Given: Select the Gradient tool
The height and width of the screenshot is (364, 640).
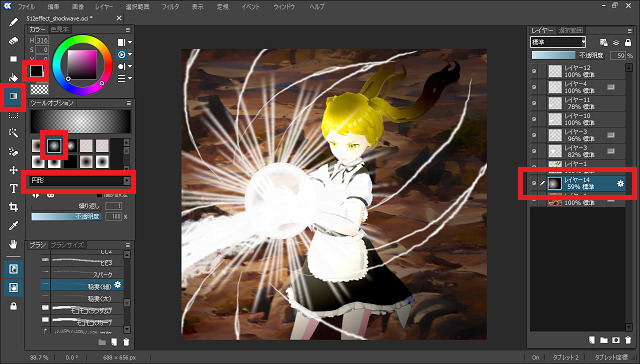Looking at the screenshot, I should tap(13, 96).
